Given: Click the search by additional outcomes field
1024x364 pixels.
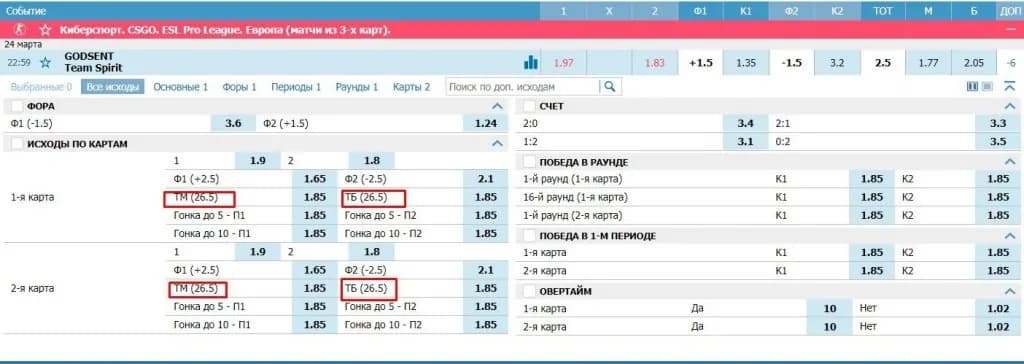Looking at the screenshot, I should [x=522, y=86].
